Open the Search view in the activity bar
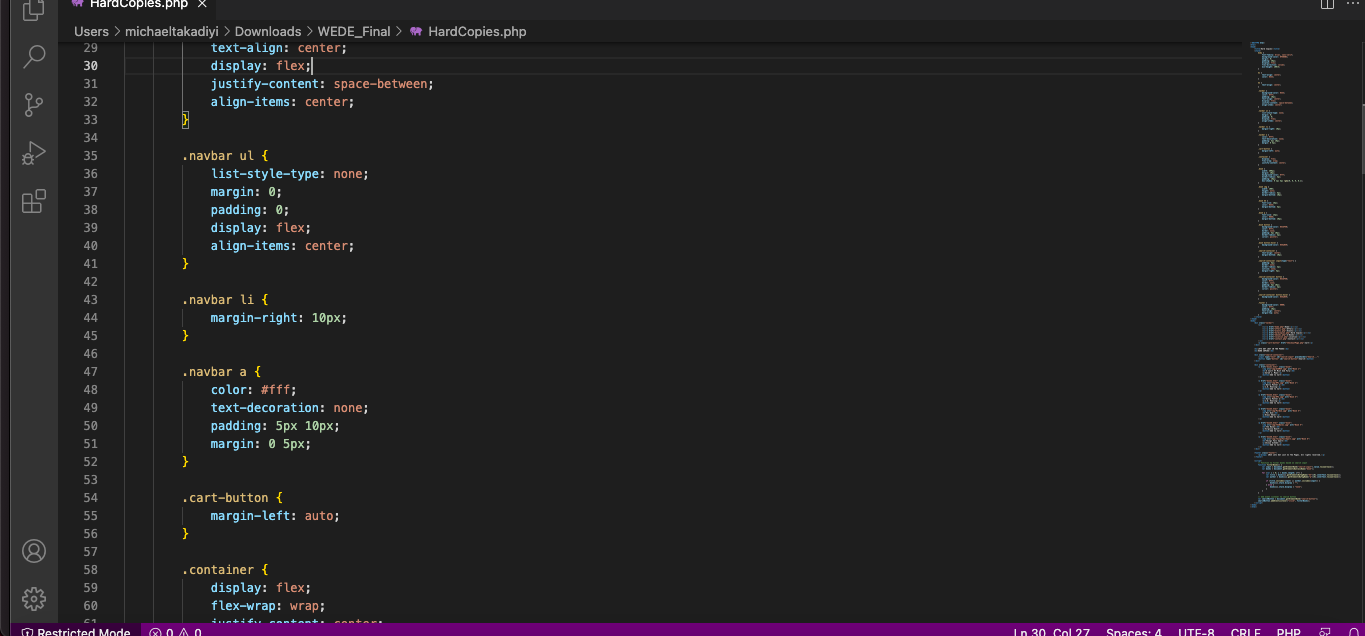The image size is (1365, 636). point(34,56)
